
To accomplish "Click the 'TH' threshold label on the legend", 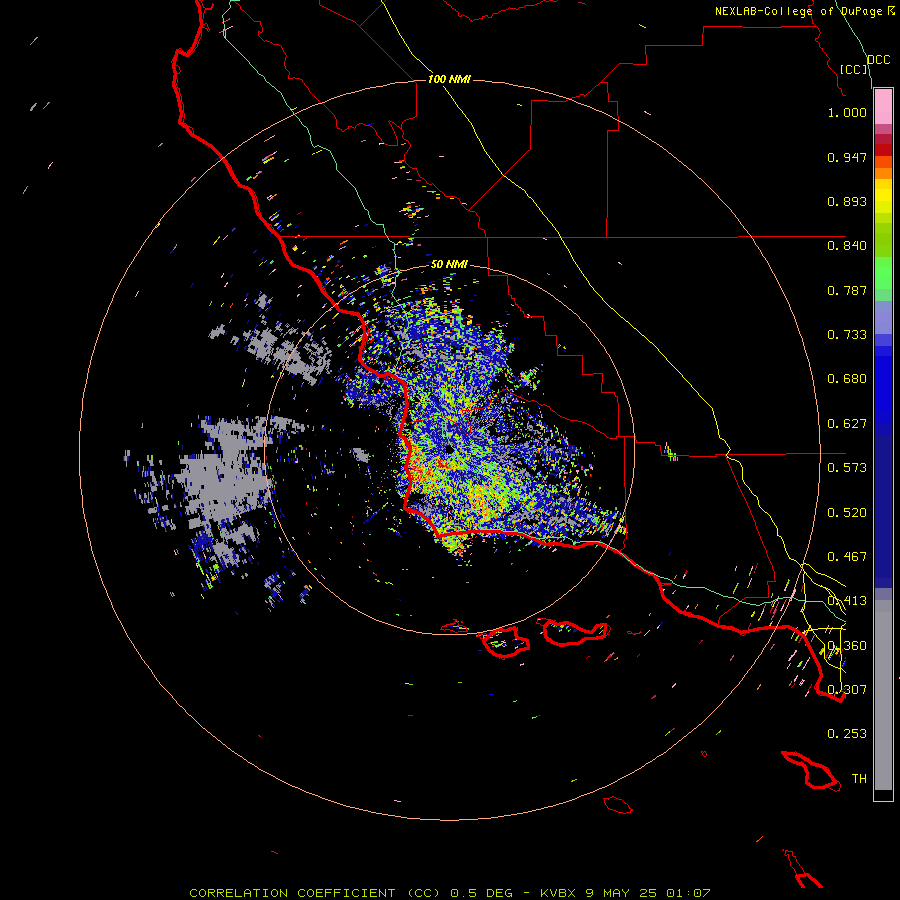I will pyautogui.click(x=859, y=779).
